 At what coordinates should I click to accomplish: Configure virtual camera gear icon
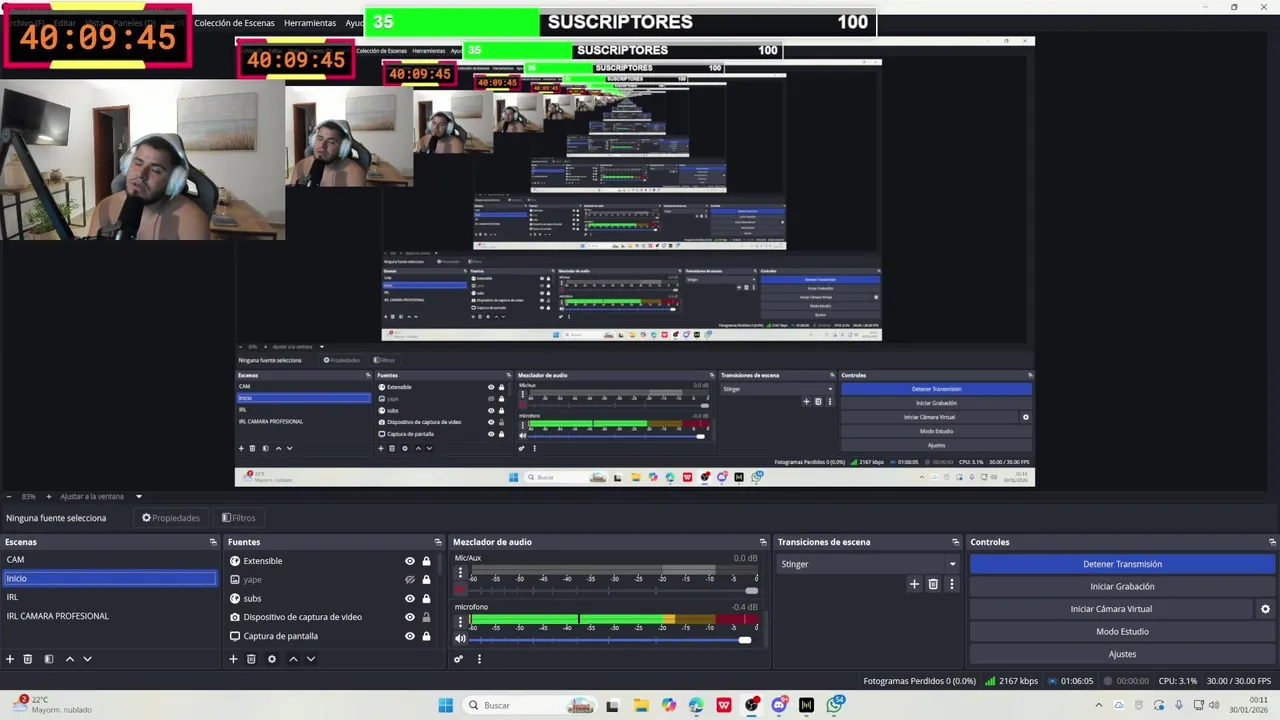click(1265, 609)
